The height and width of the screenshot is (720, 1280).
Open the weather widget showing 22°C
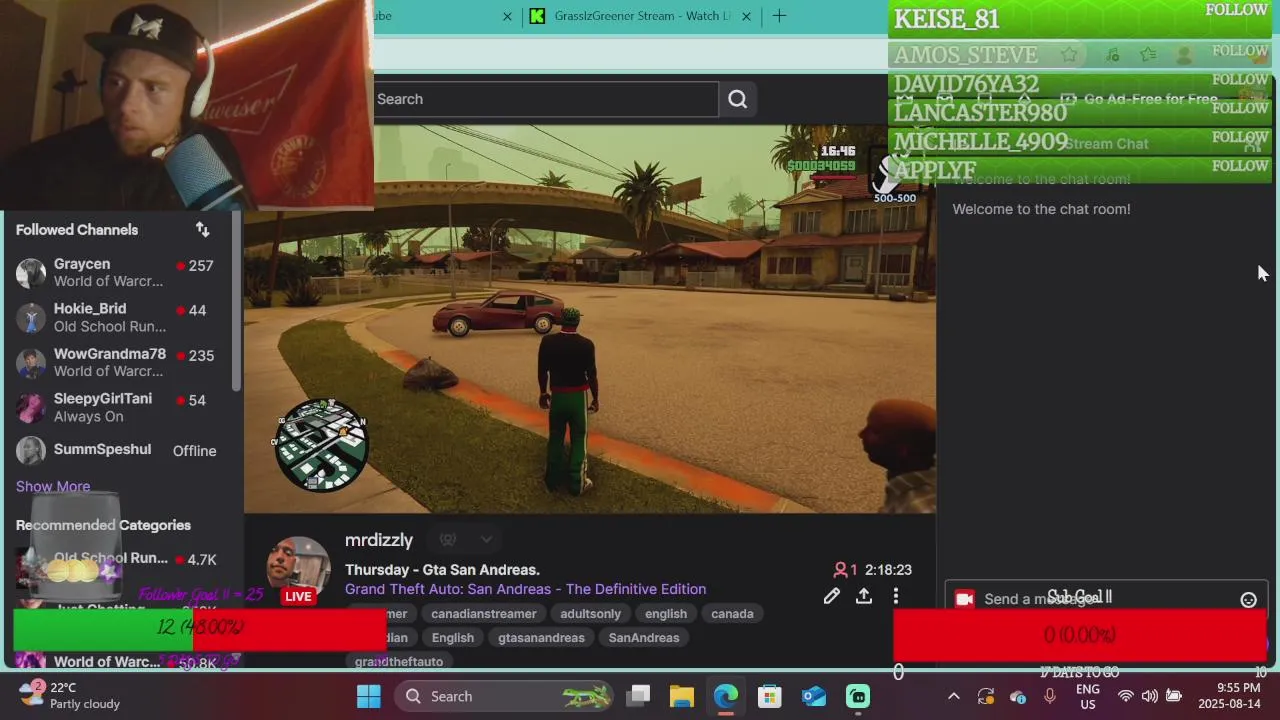[x=70, y=696]
